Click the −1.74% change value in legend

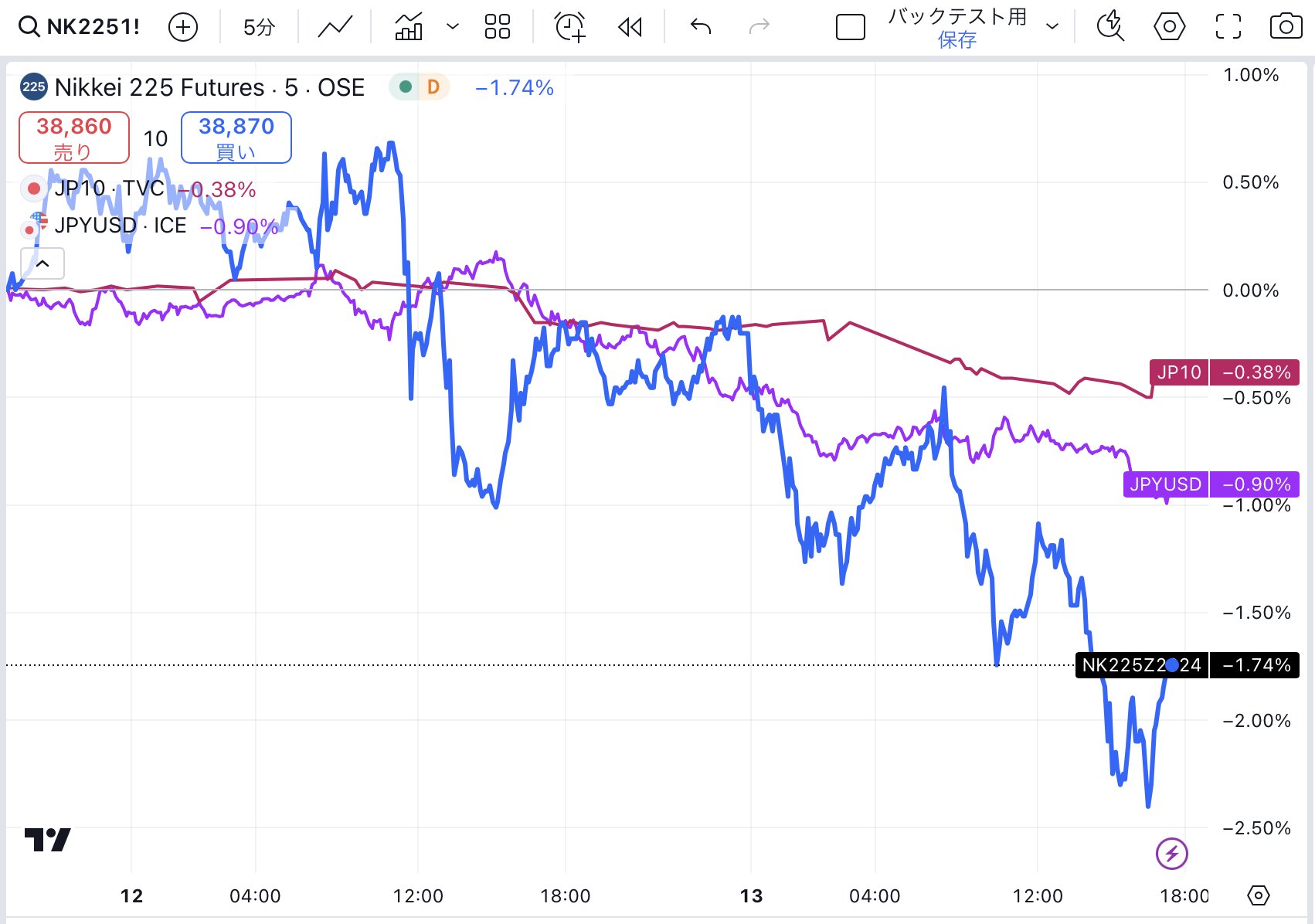(x=515, y=88)
